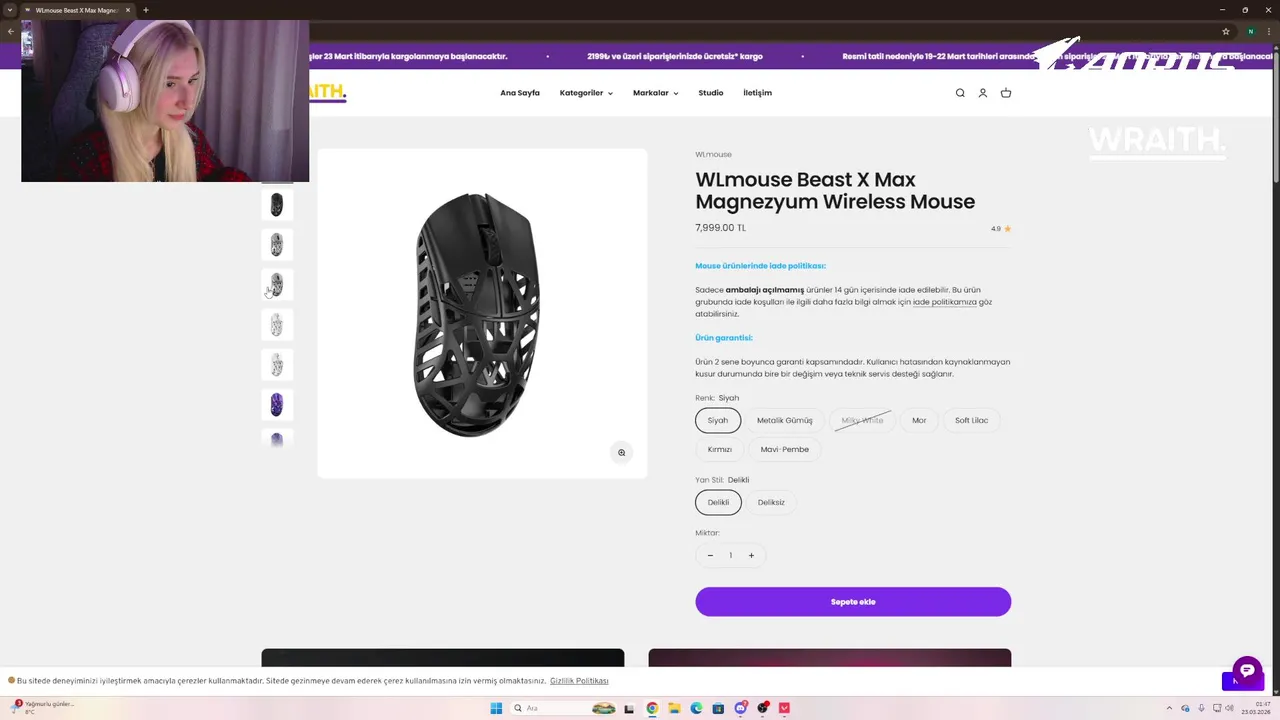Click the 7,999.00 TL price text
1280x720 pixels.
[720, 228]
